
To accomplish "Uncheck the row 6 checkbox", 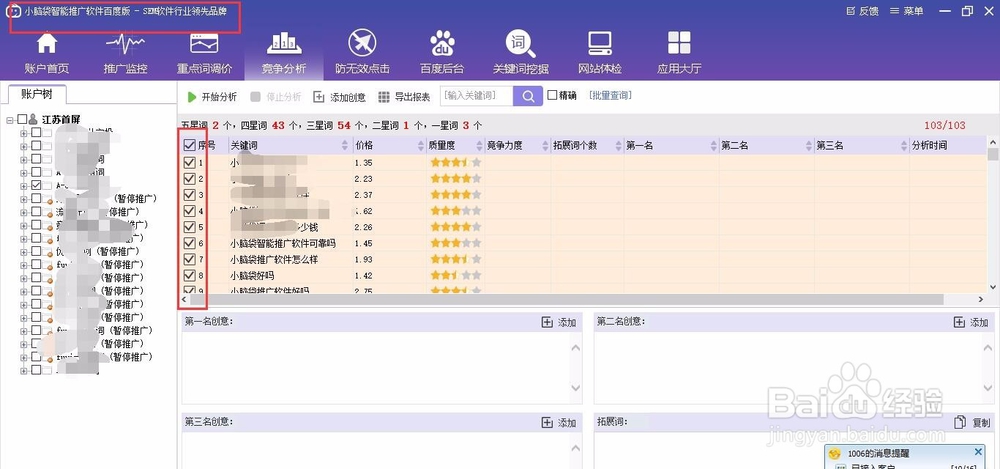I will click(x=189, y=243).
